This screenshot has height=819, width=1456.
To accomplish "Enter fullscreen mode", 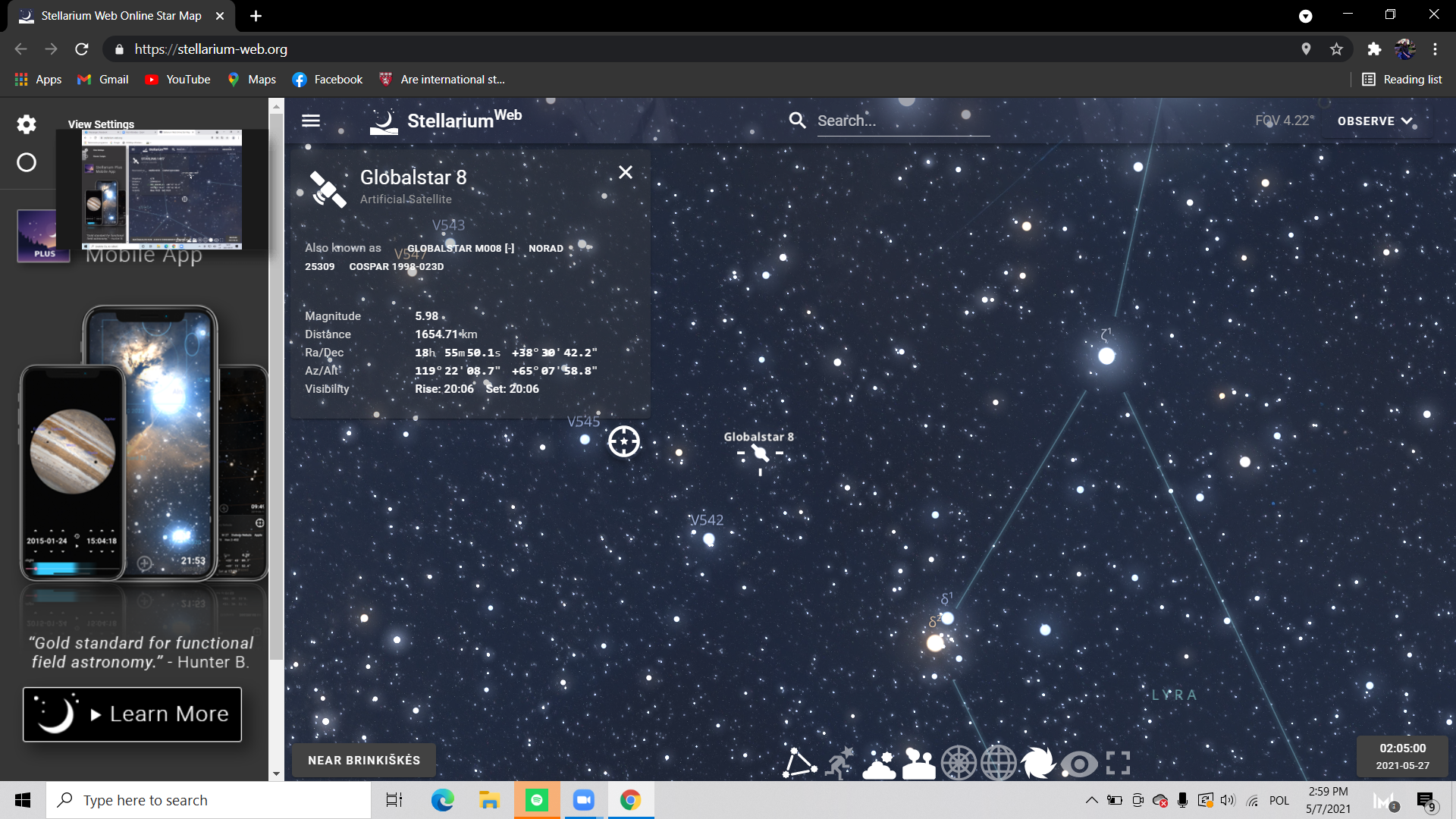I will coord(1118,763).
